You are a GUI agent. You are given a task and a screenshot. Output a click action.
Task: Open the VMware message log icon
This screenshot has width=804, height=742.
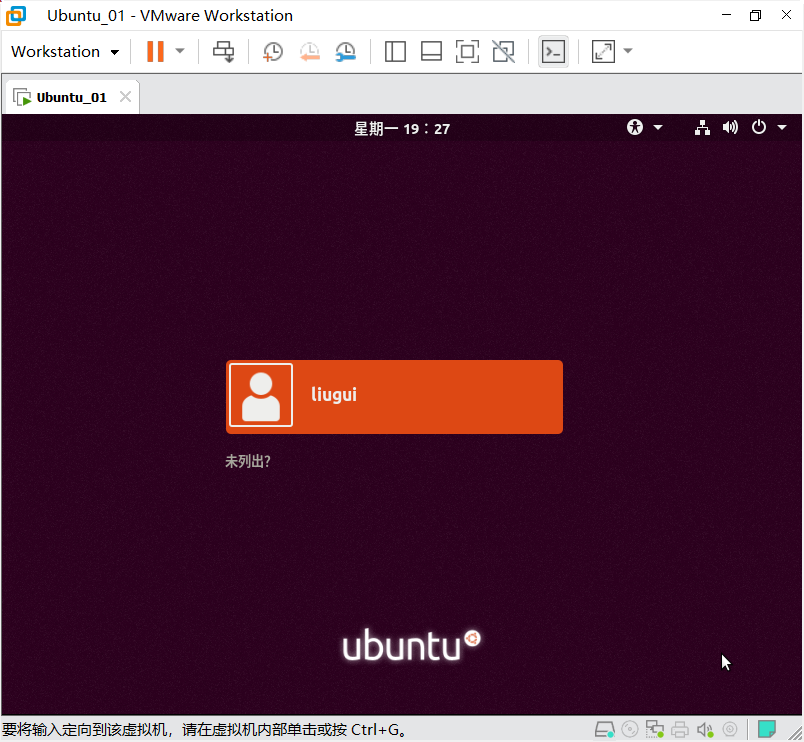767,729
